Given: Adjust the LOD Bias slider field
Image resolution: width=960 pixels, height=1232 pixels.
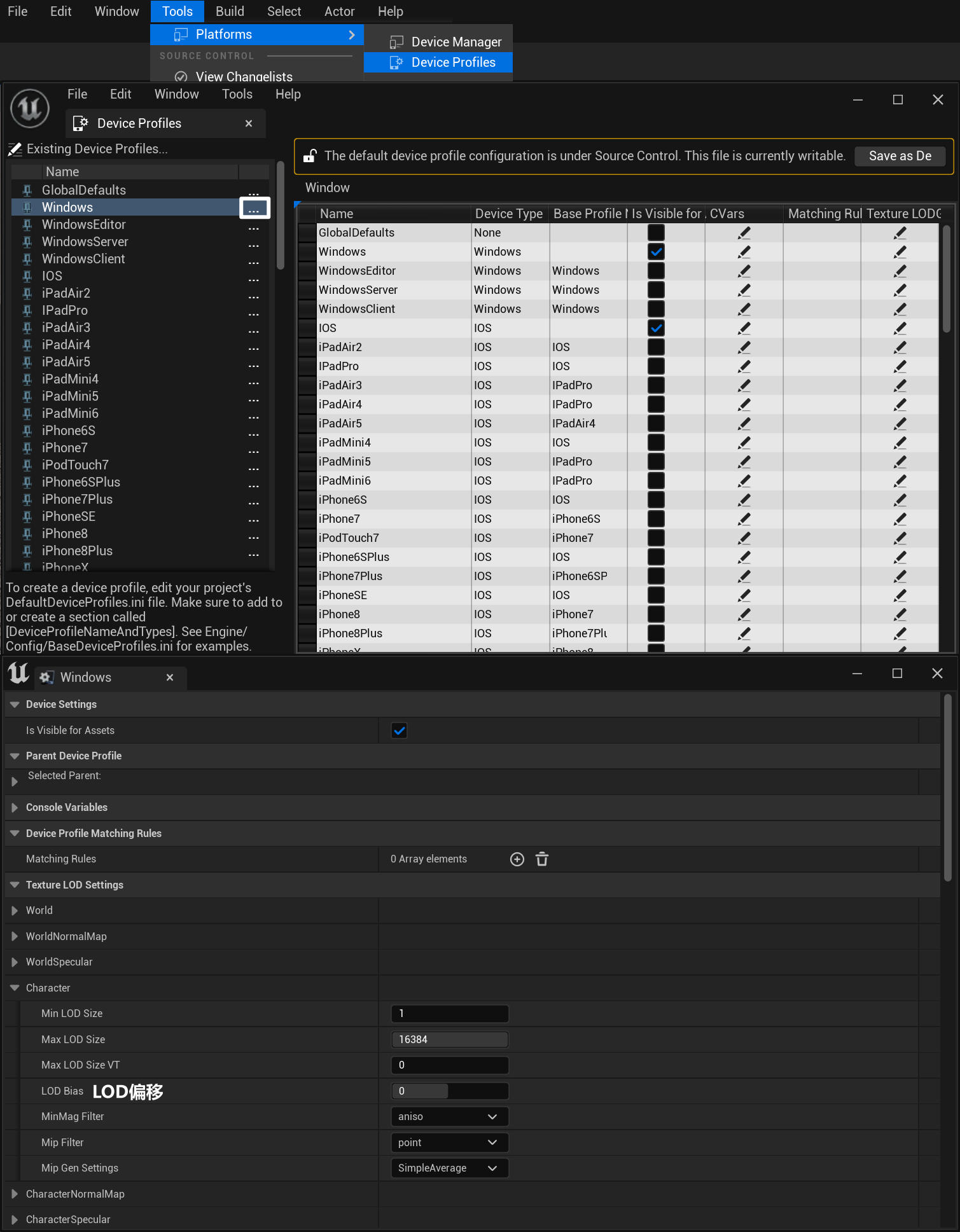Looking at the screenshot, I should click(x=449, y=1091).
